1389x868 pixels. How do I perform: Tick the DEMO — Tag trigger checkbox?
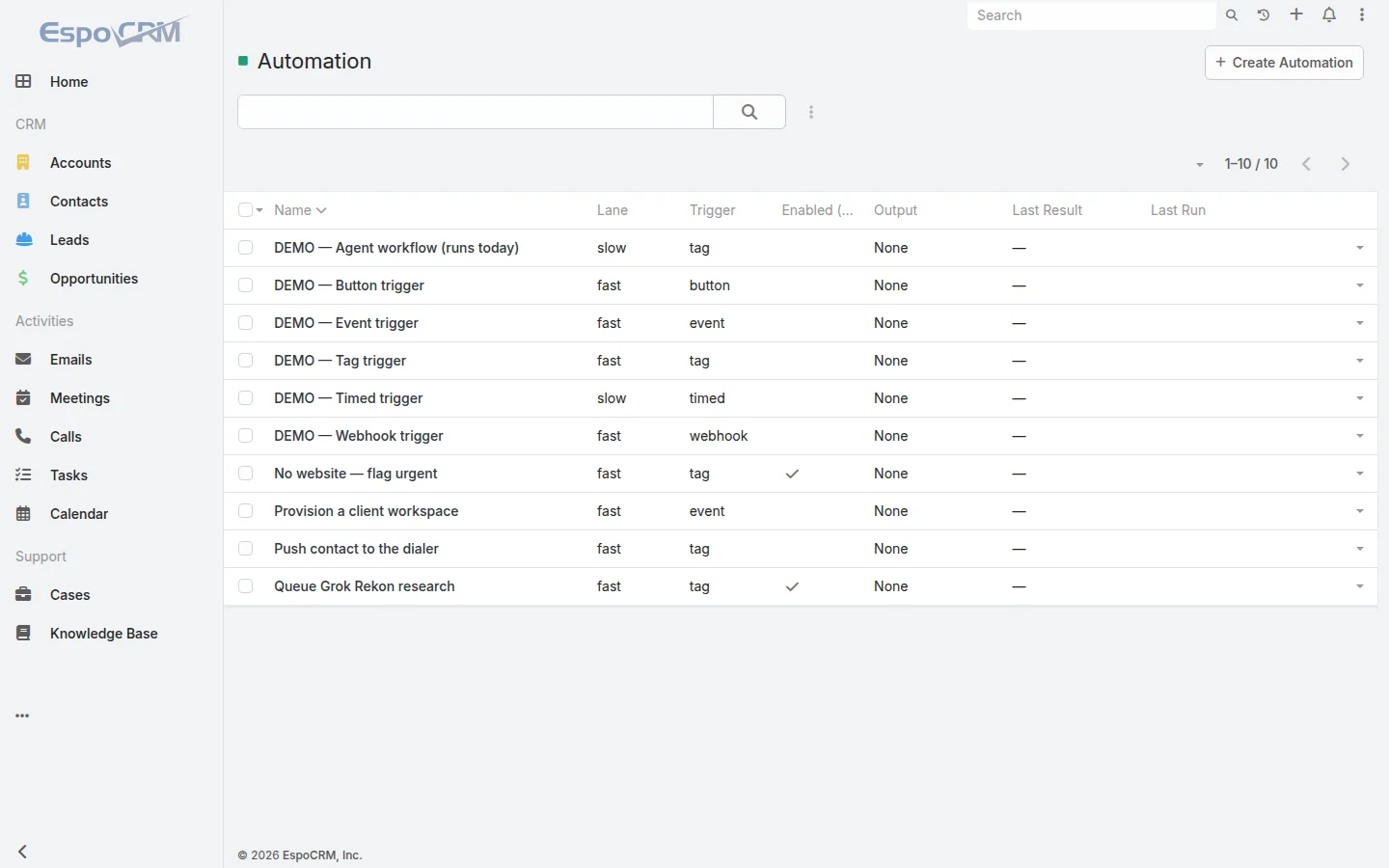pos(245,361)
